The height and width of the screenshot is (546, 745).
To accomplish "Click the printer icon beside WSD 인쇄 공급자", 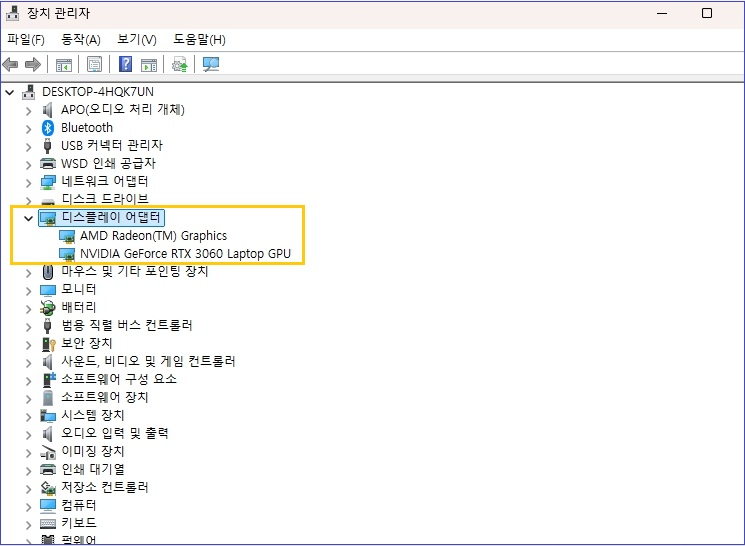I will pos(48,163).
